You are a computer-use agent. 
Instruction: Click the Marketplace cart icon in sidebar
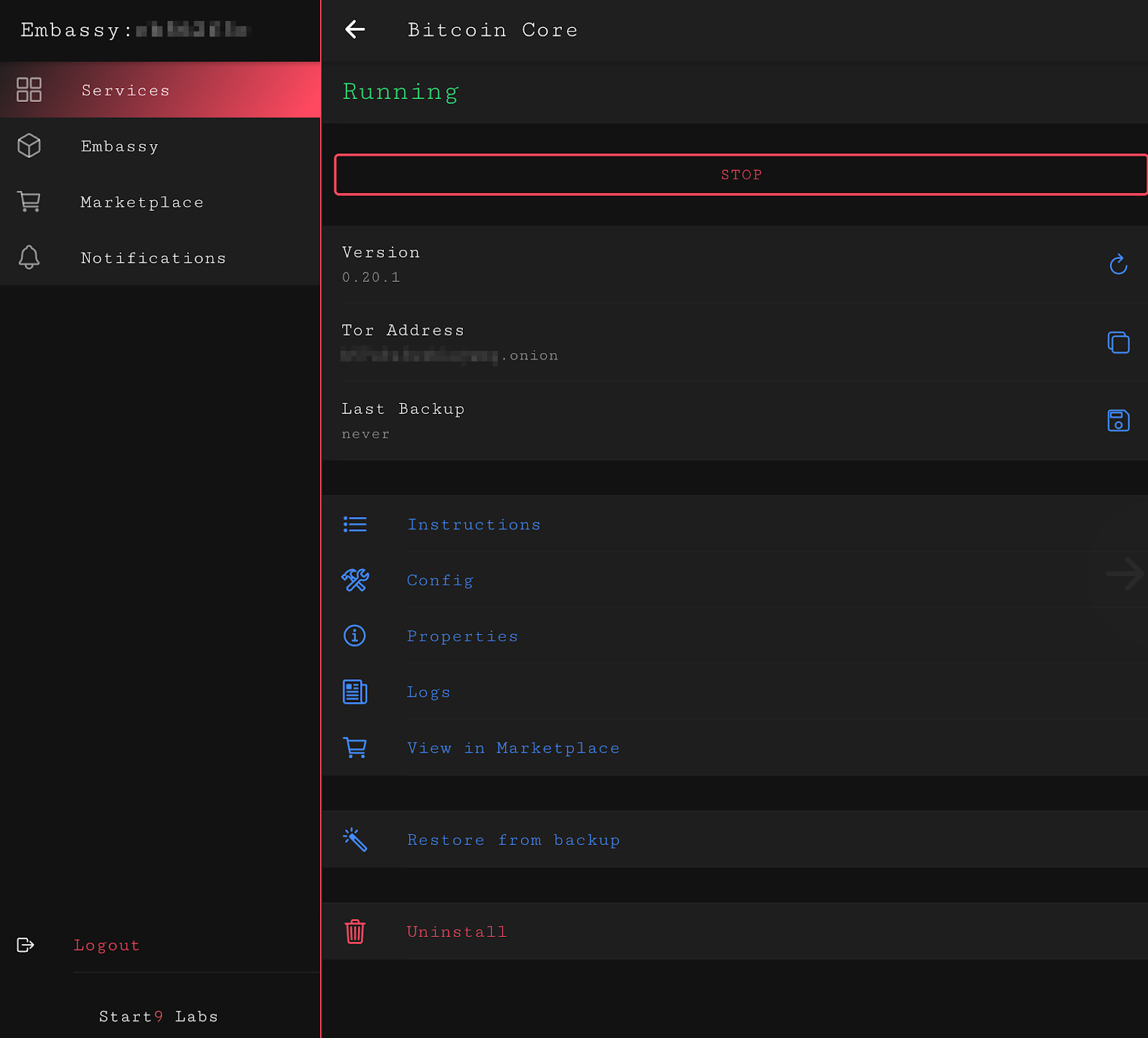tap(29, 202)
